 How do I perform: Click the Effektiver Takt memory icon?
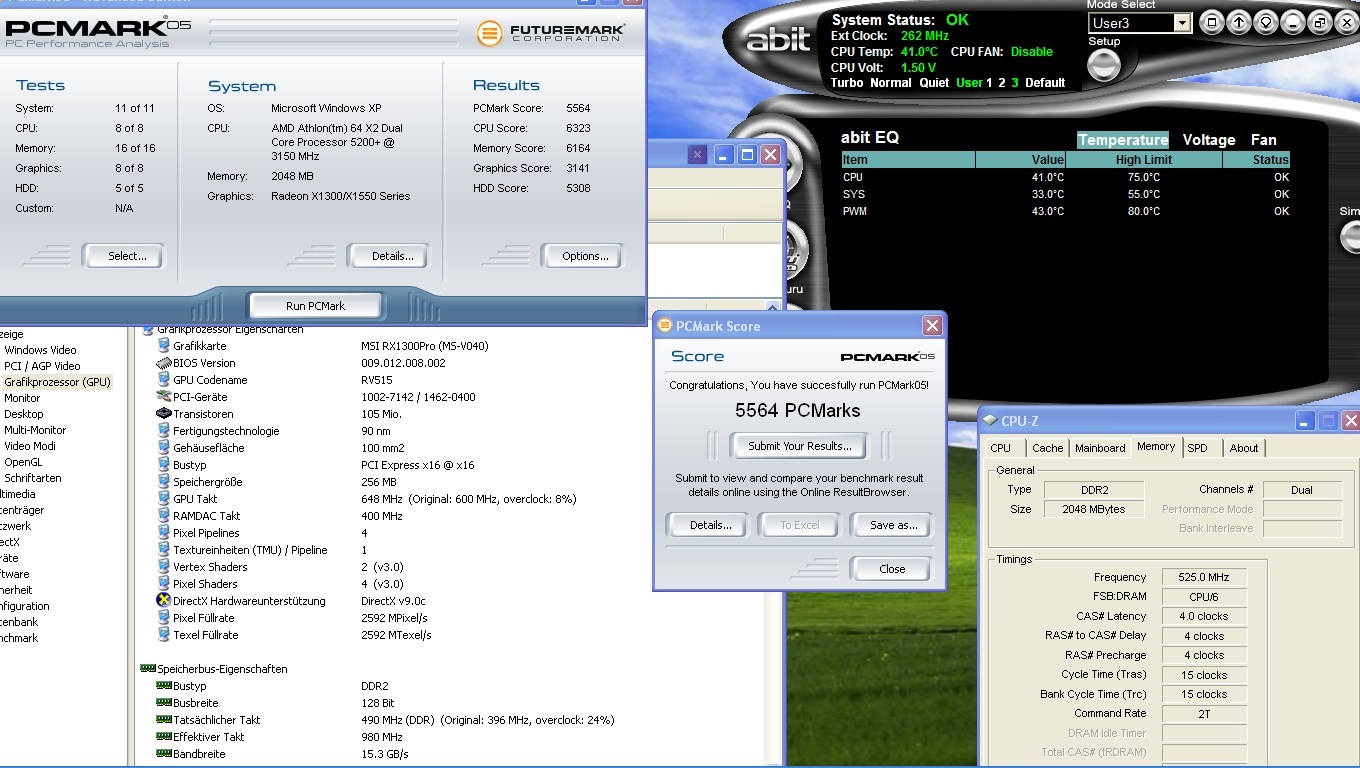click(164, 737)
